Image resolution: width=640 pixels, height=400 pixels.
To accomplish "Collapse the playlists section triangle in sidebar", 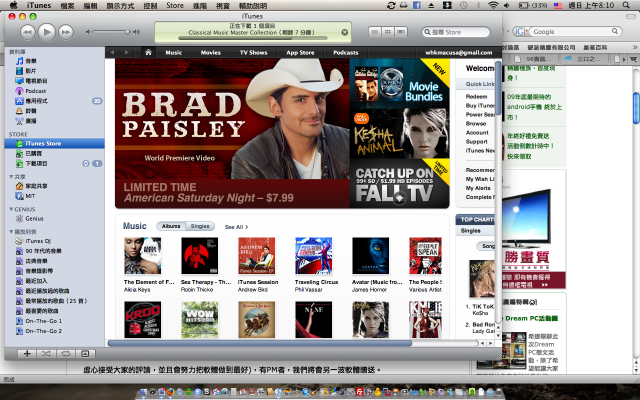I will pyautogui.click(x=11, y=231).
